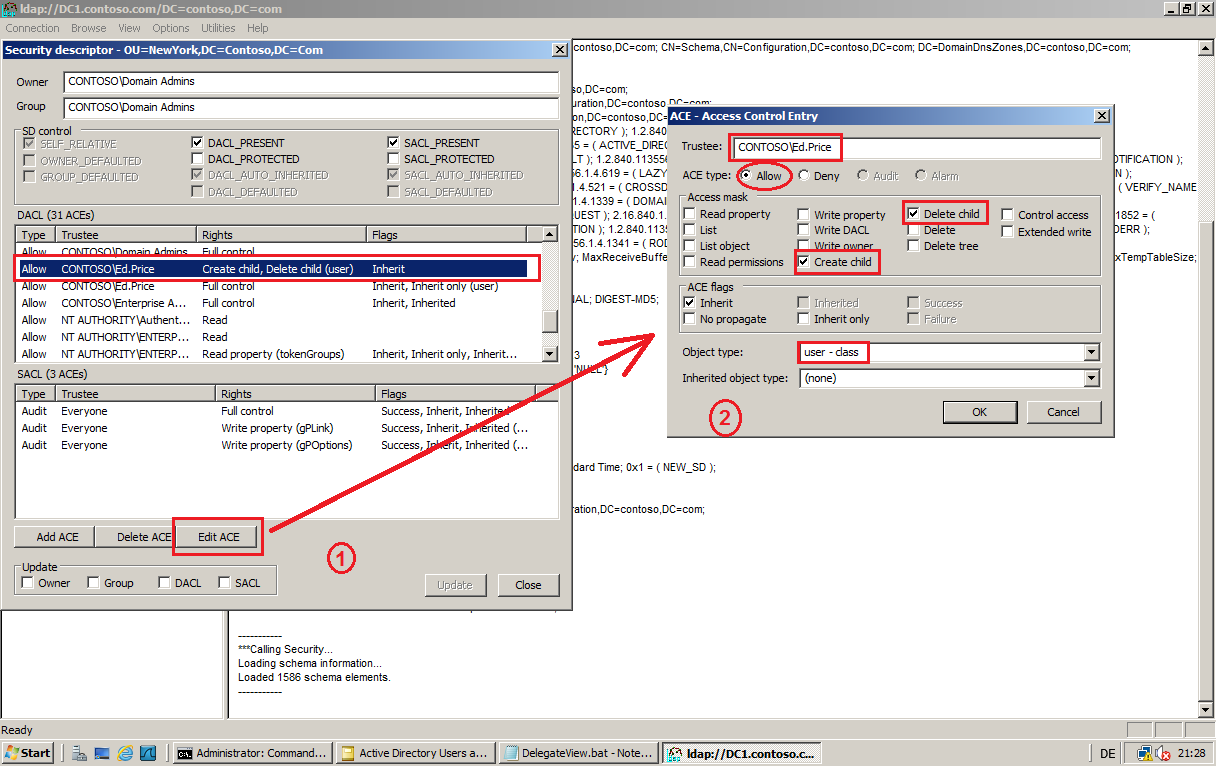Select the Deny ACE type radio button

point(804,176)
